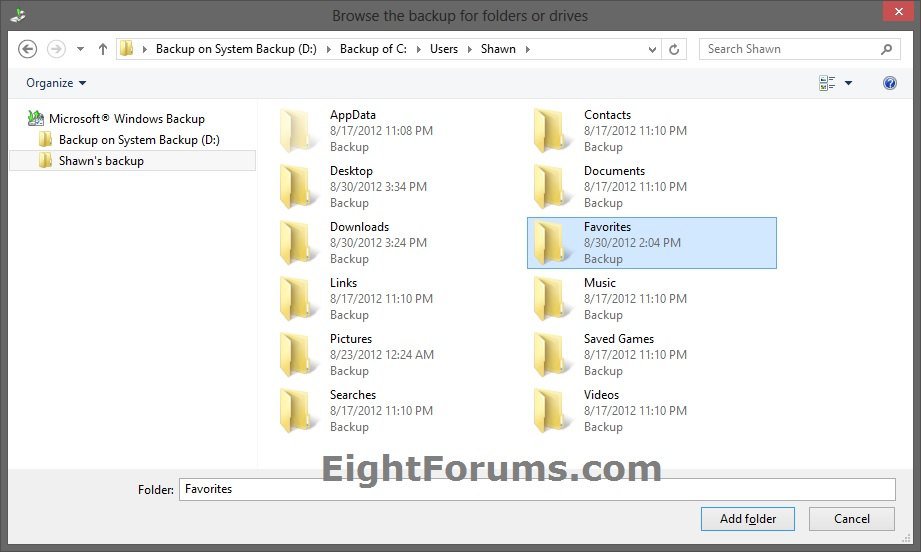The width and height of the screenshot is (921, 552).
Task: Click the change view icon
Action: [x=827, y=84]
